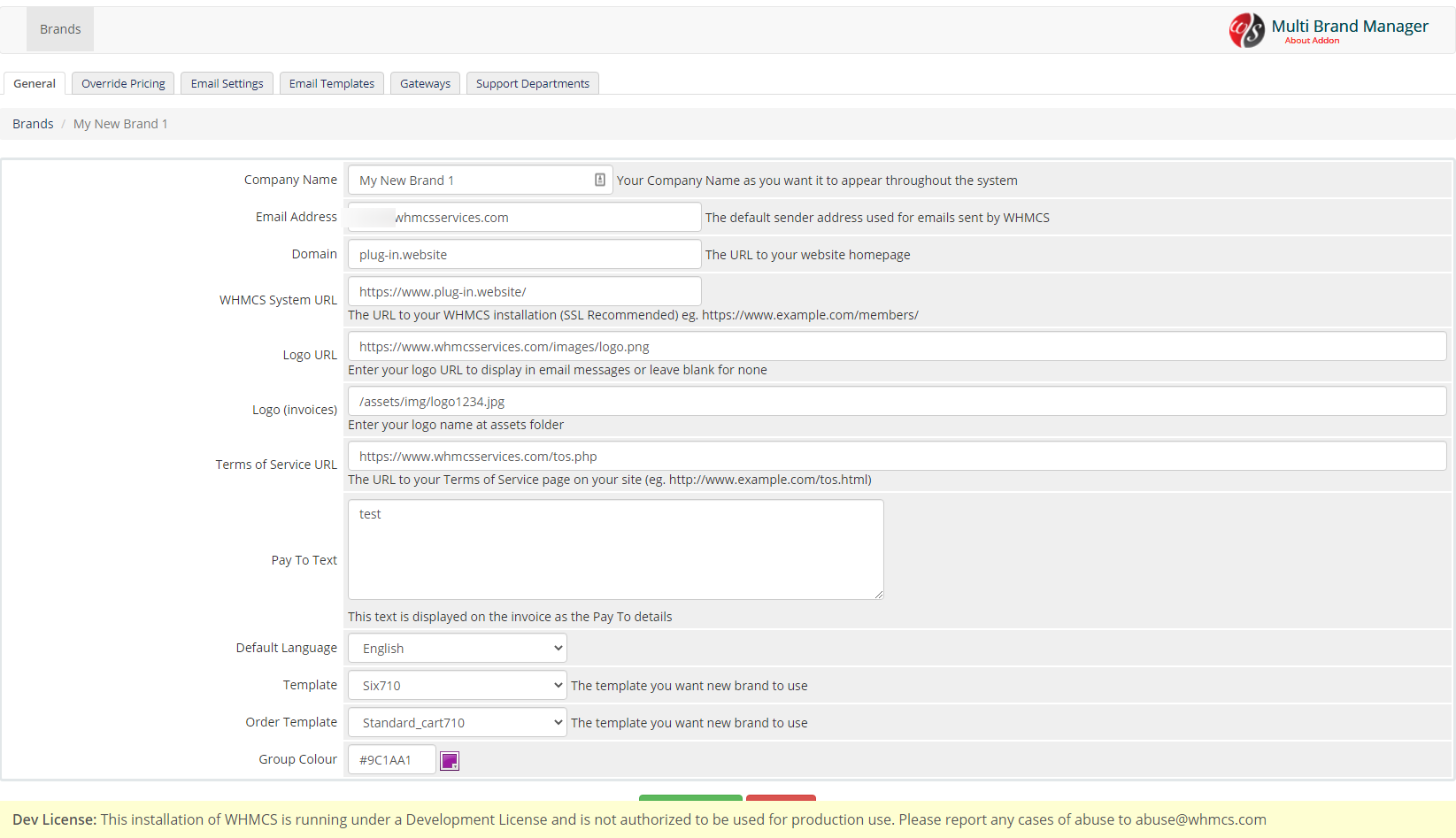The width and height of the screenshot is (1456, 838).
Task: Click the Group Colour field label
Action: pos(297,759)
